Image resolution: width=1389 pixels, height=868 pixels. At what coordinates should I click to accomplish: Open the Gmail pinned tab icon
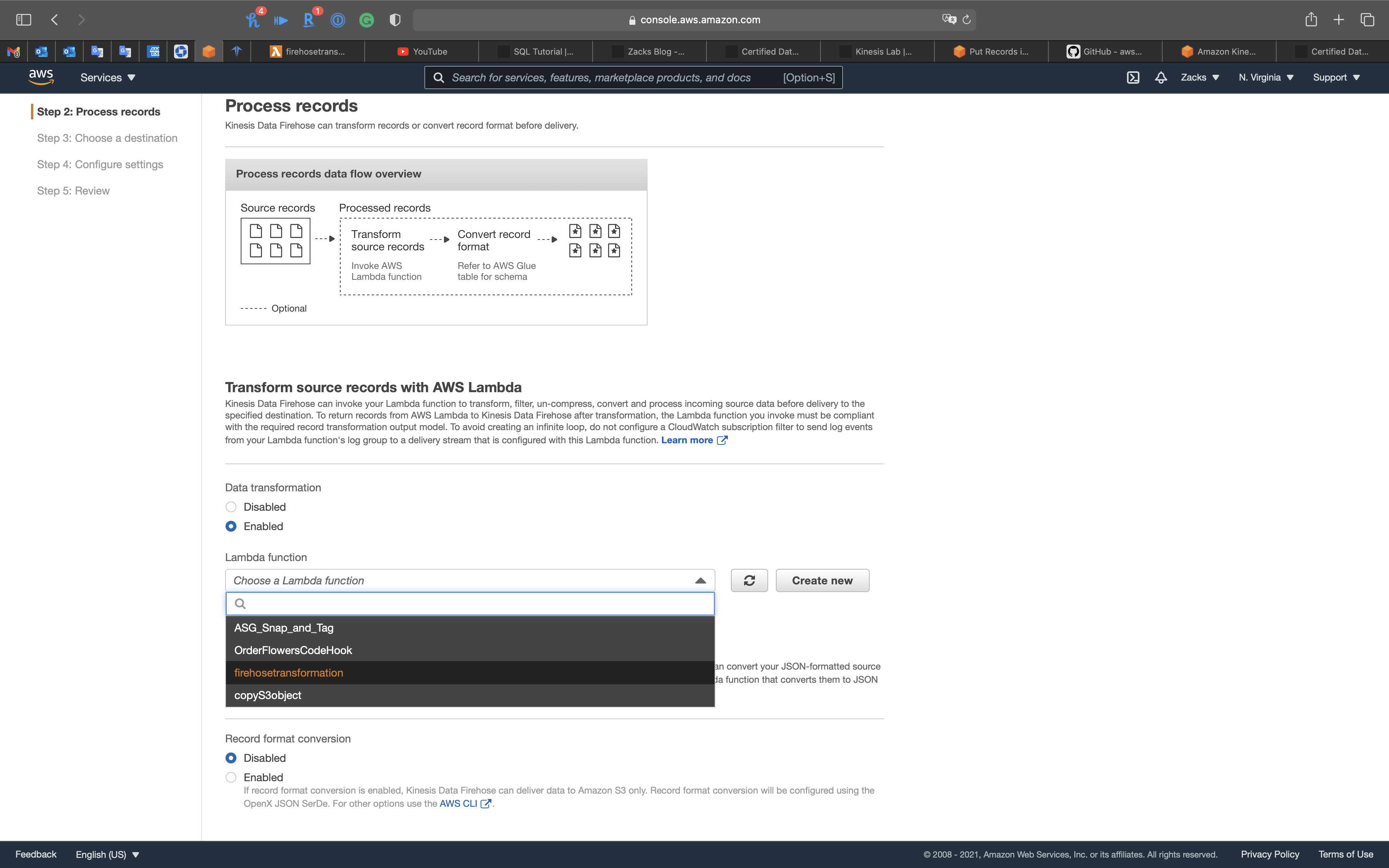point(14,52)
